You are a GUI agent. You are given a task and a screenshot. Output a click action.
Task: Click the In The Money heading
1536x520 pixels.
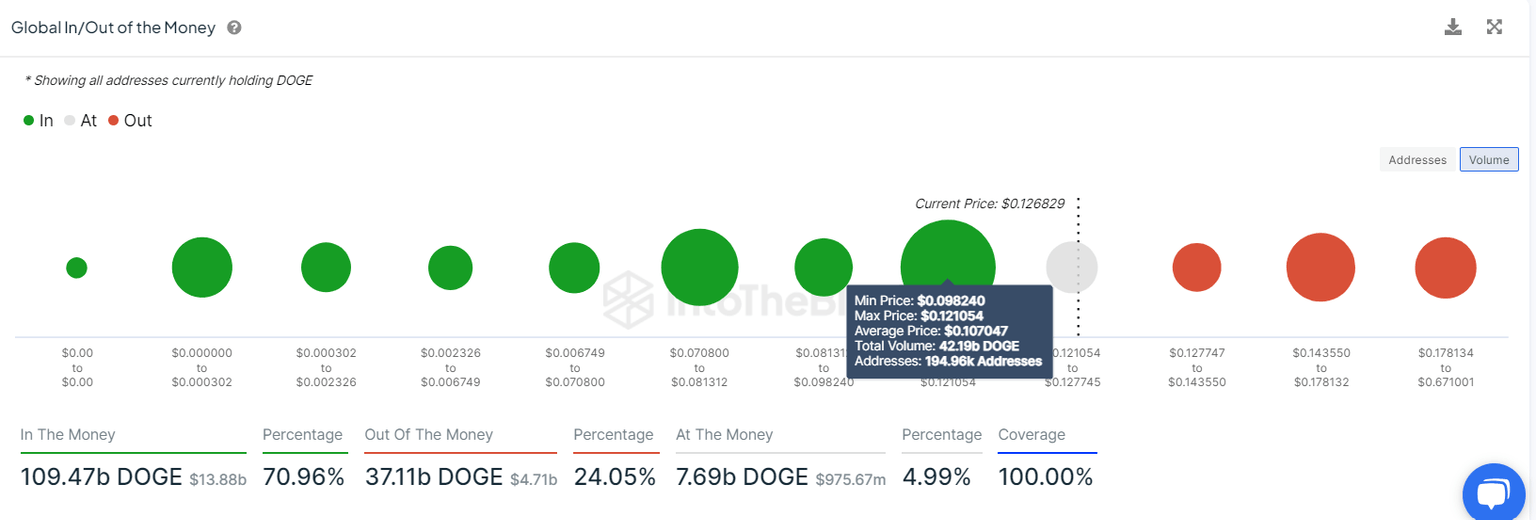pyautogui.click(x=68, y=435)
